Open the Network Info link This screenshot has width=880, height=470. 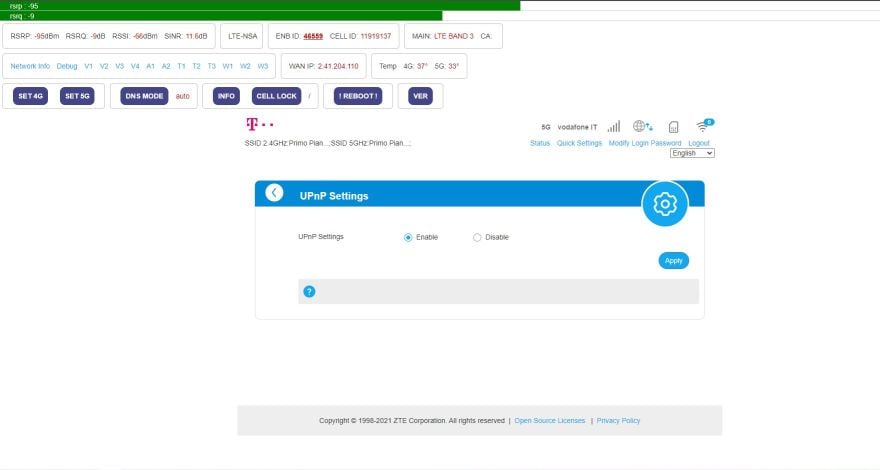pyautogui.click(x=30, y=66)
